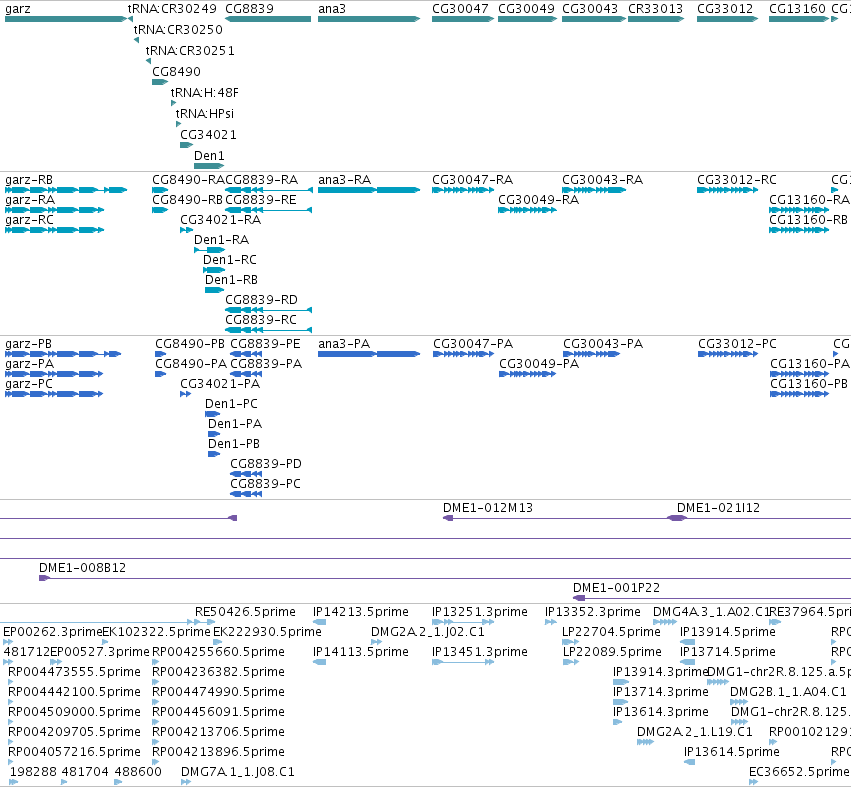This screenshot has width=851, height=787.
Task: Select the Den1-PC protein label
Action: click(x=231, y=404)
